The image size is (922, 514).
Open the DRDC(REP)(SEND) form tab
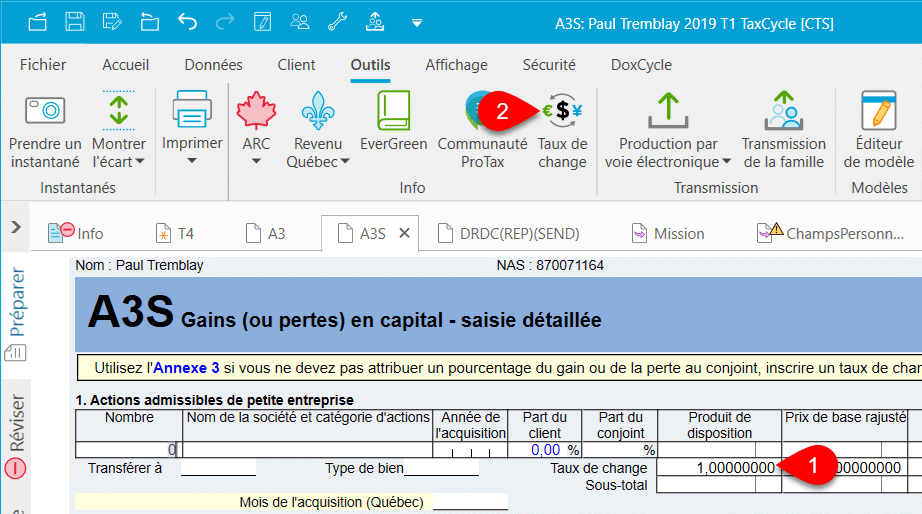click(x=509, y=233)
